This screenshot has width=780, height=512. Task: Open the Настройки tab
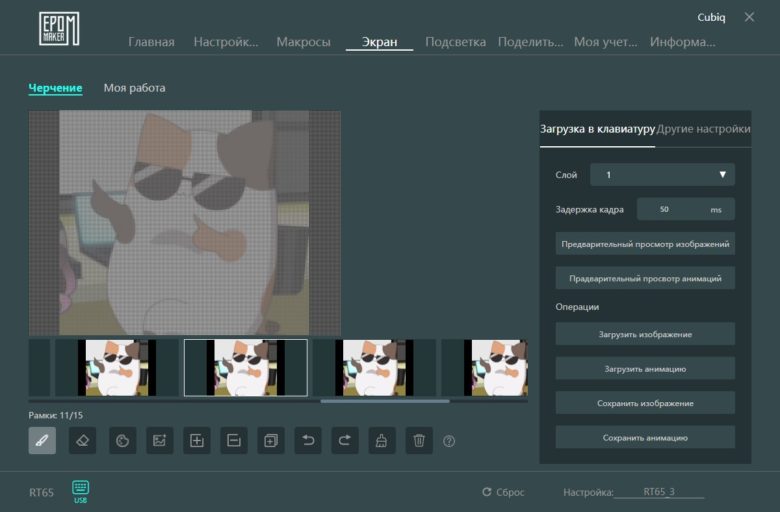(226, 42)
